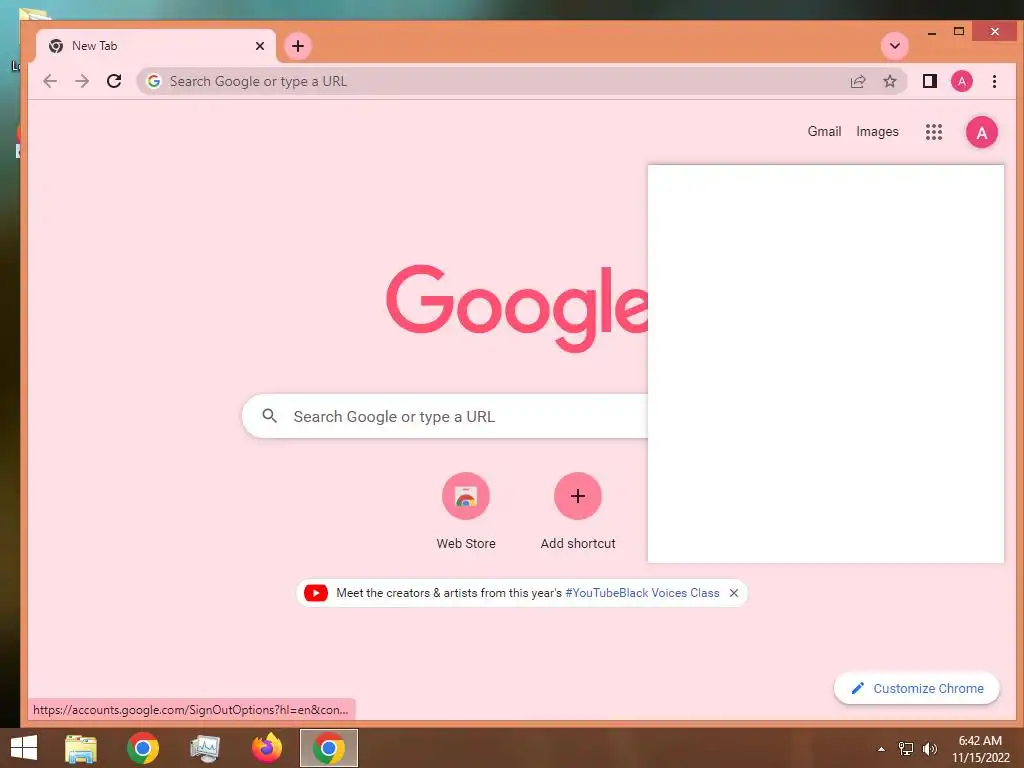Screen dimensions: 1024x768
Task: Click the taskbar clock showing 6:42 AM
Action: click(x=980, y=749)
